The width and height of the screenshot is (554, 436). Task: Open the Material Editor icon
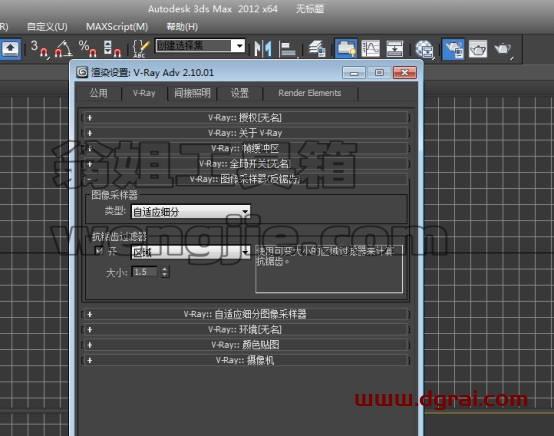(x=424, y=48)
